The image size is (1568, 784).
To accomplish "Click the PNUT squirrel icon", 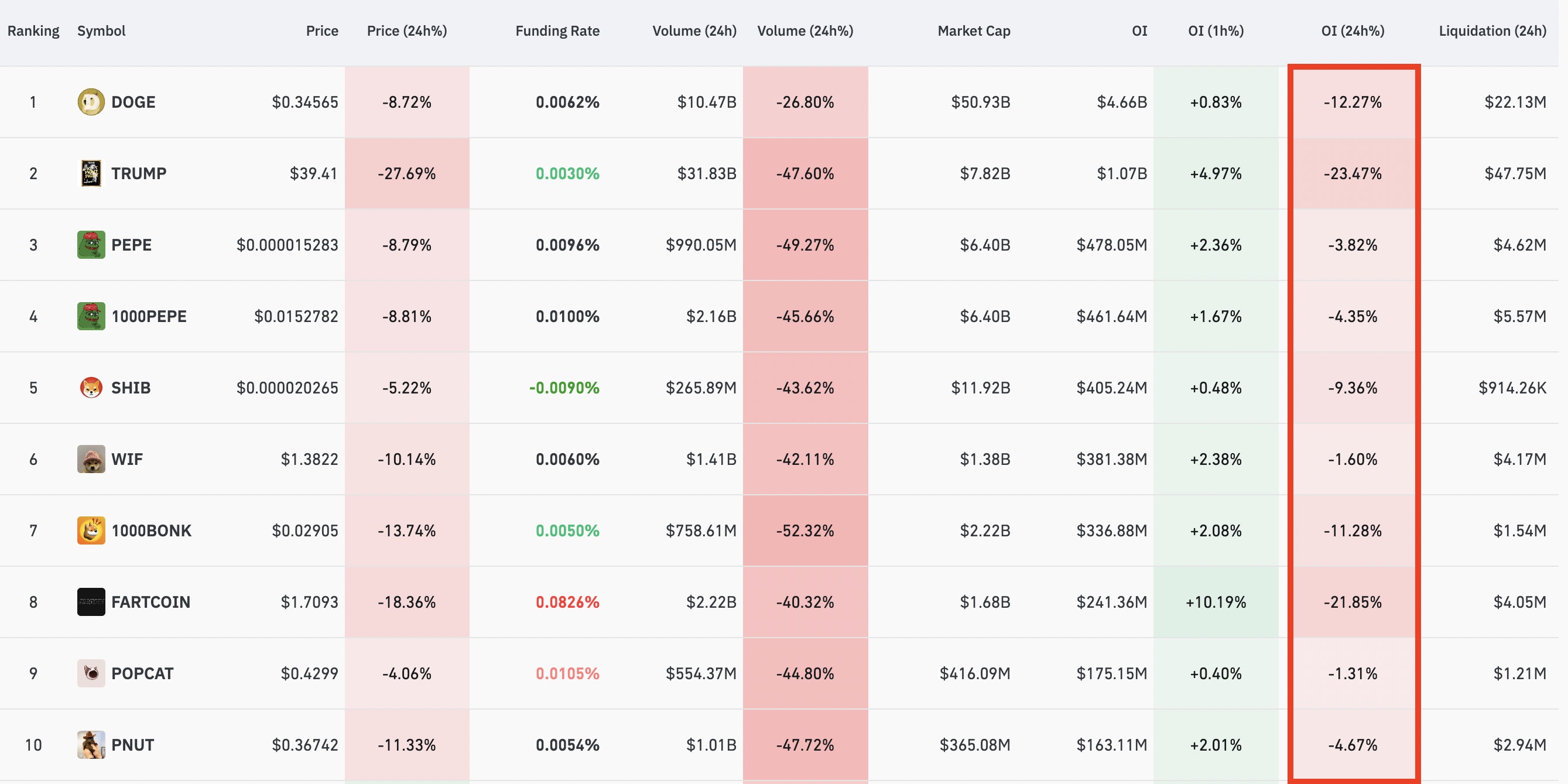I will pos(91,744).
